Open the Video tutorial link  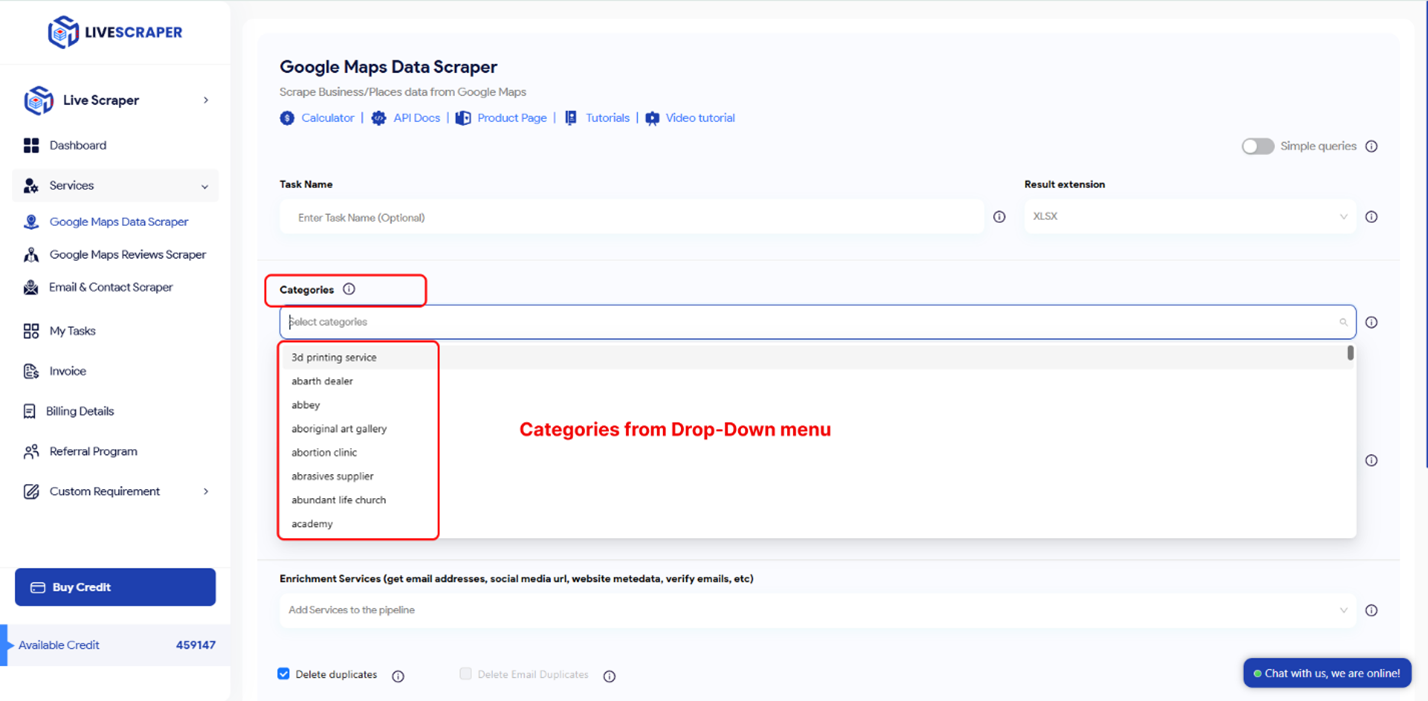[700, 118]
